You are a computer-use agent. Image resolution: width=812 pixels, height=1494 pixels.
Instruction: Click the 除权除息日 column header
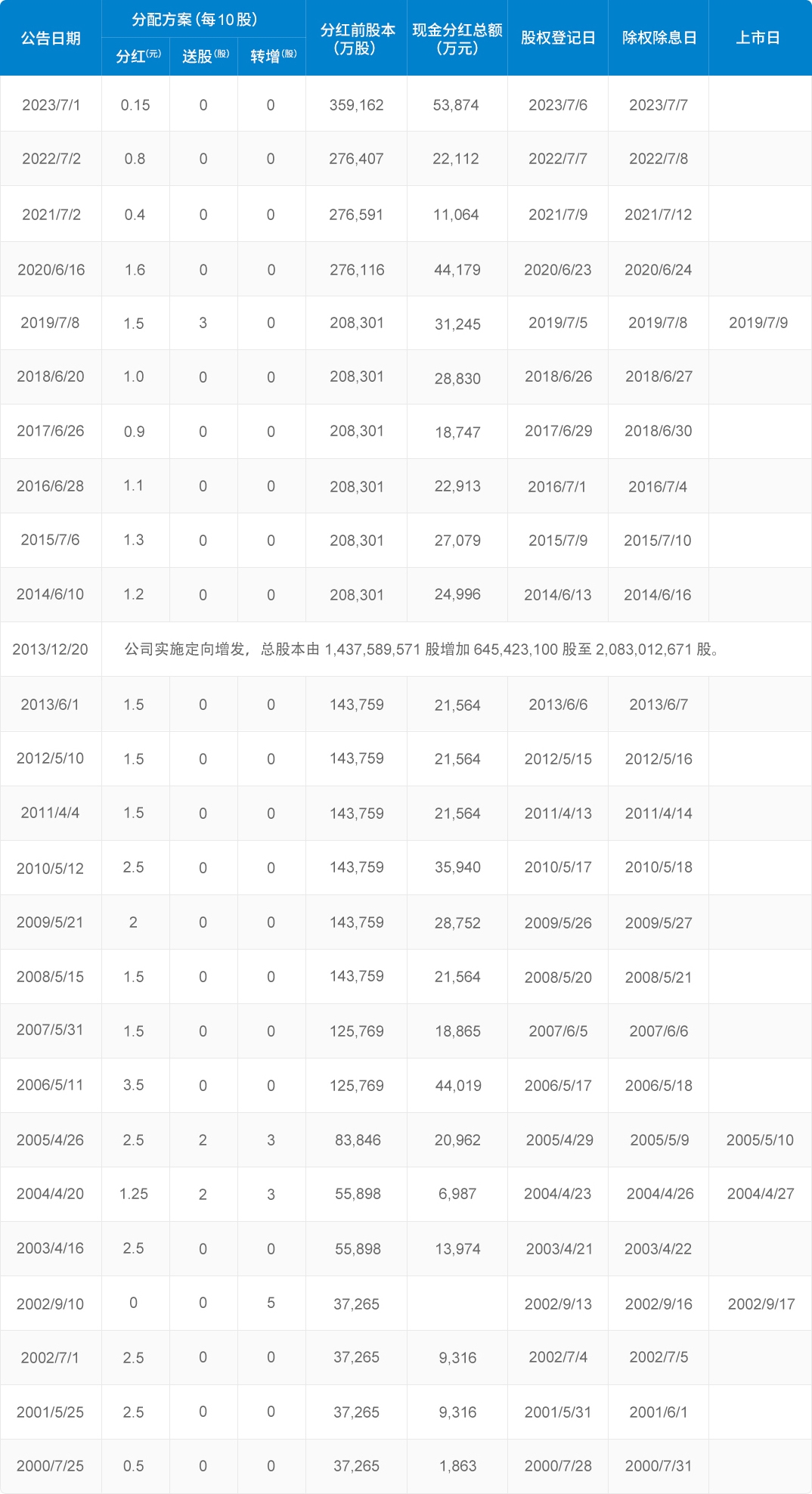coord(659,38)
